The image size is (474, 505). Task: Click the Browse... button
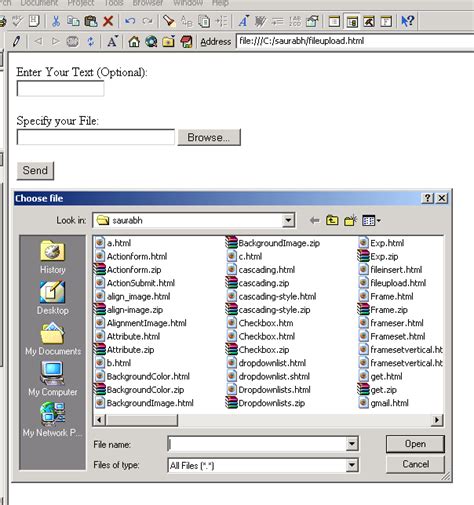209,137
